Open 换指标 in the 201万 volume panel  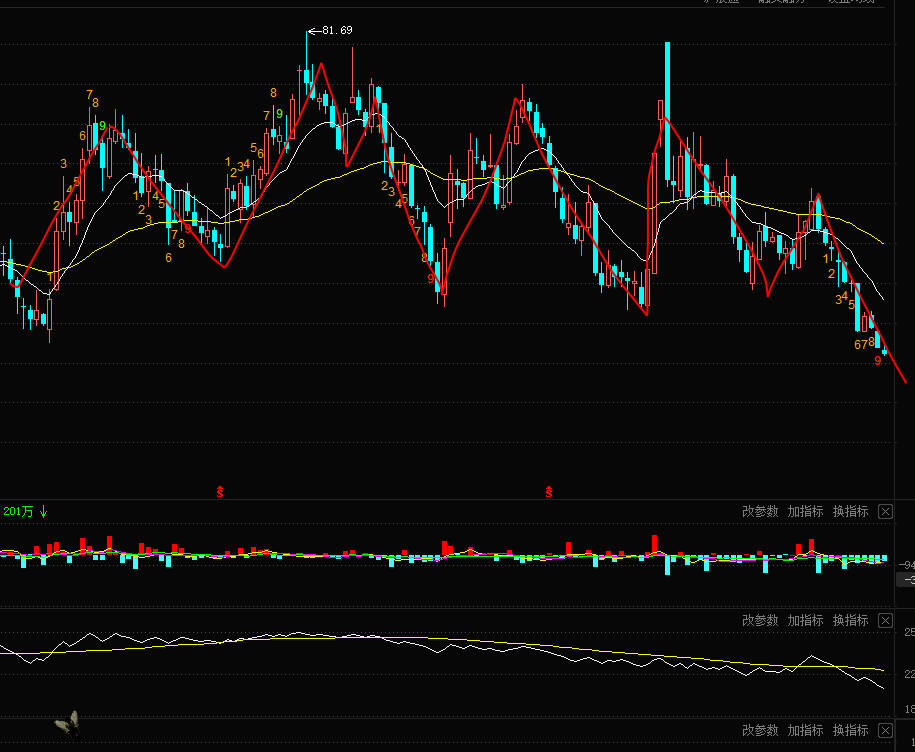[x=850, y=512]
